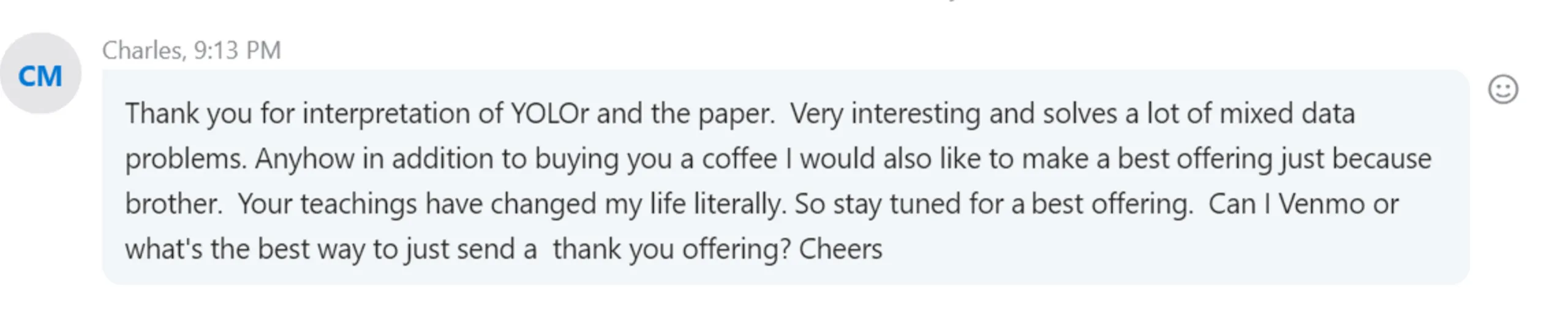Viewport: 1568px width, 311px height.
Task: Click the word YOLOr in the message
Action: tap(549, 113)
